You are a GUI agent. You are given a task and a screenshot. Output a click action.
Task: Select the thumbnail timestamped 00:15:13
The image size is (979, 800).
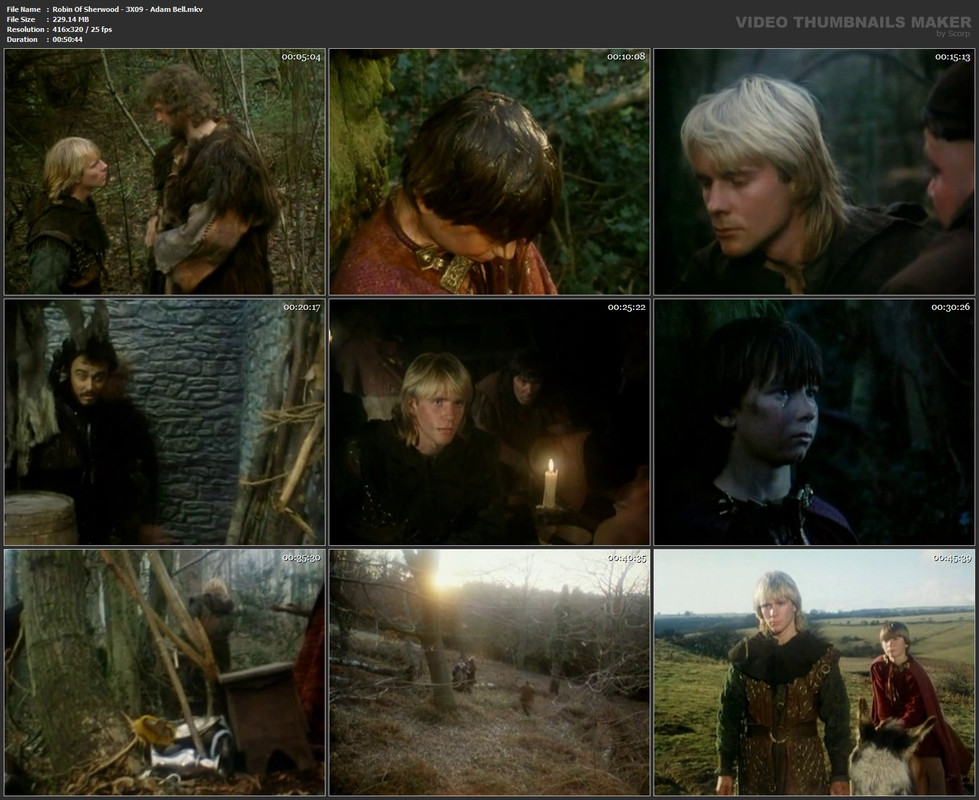[814, 172]
